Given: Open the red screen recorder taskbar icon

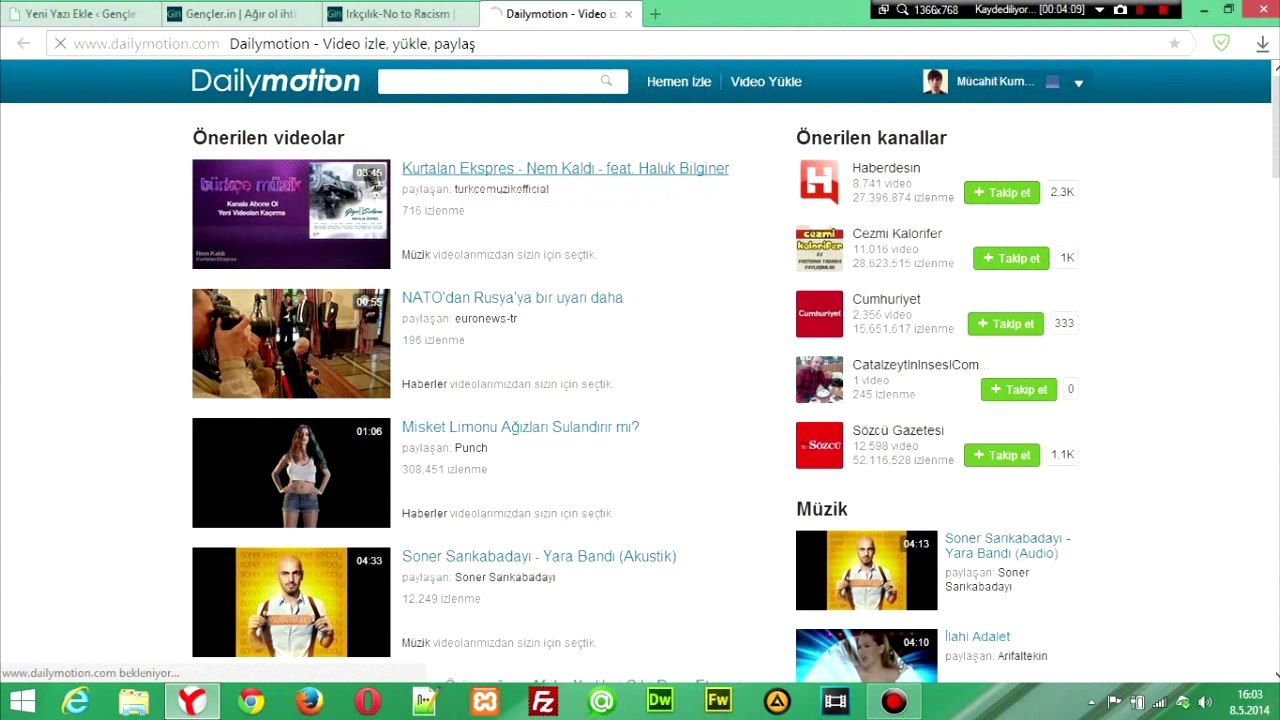Looking at the screenshot, I should point(894,702).
